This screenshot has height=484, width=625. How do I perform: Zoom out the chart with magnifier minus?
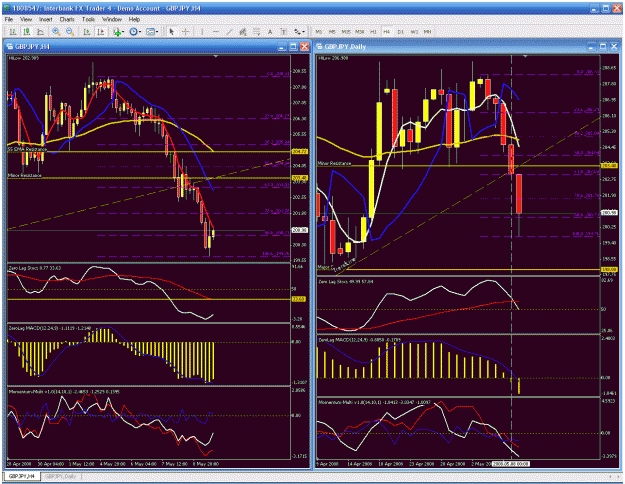(x=70, y=32)
